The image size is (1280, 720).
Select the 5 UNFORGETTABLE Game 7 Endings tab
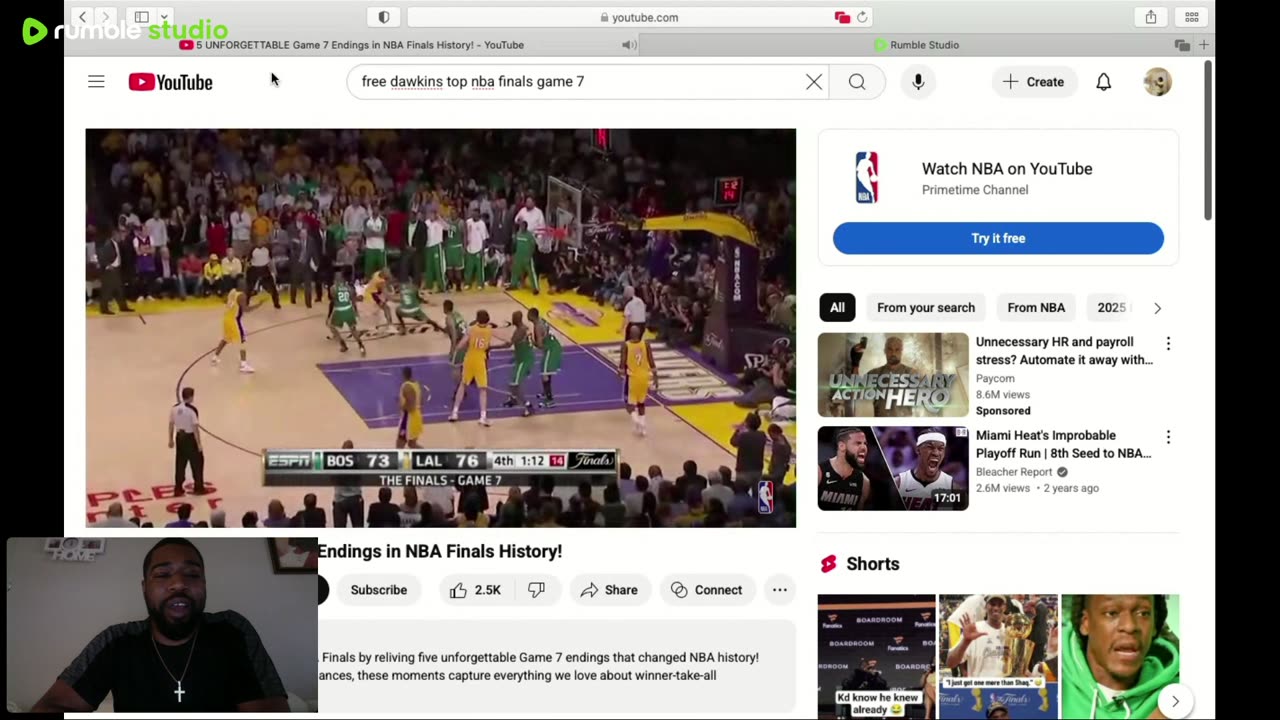(351, 45)
